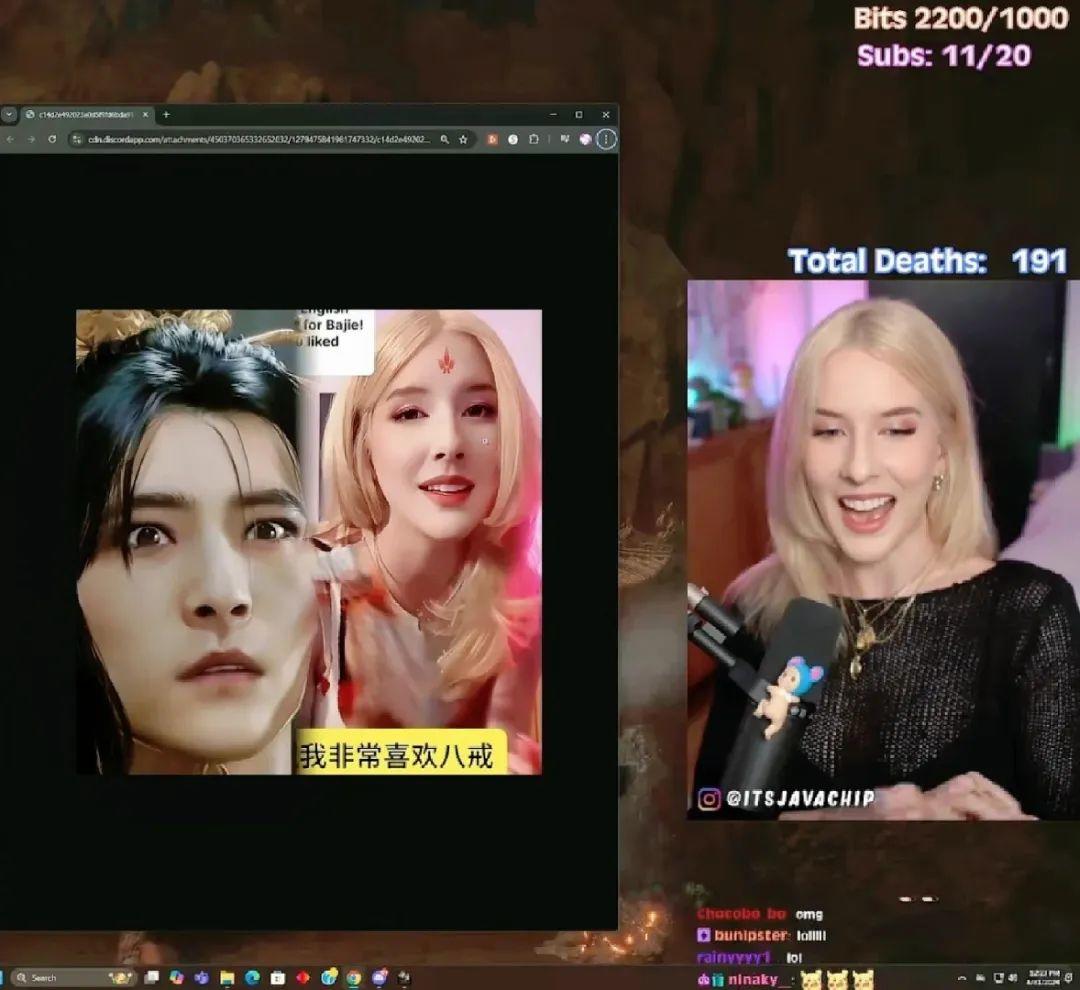Select the Discord attachment browser tab
The image size is (1080, 990).
click(x=86, y=115)
